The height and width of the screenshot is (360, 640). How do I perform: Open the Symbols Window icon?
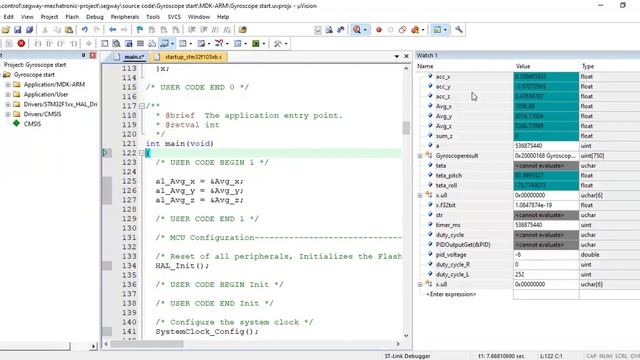129,43
